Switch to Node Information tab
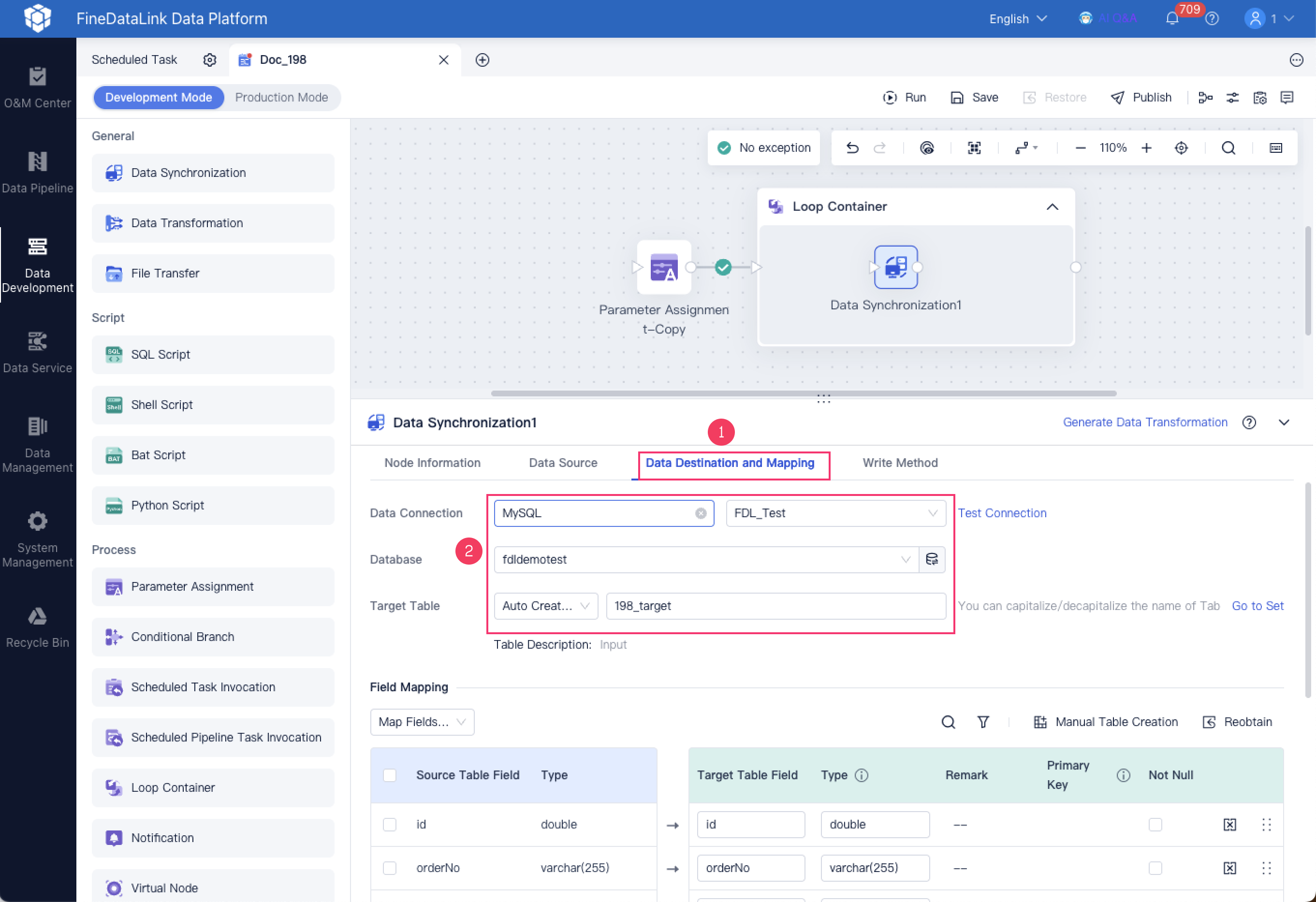The image size is (1316, 902). pyautogui.click(x=432, y=463)
